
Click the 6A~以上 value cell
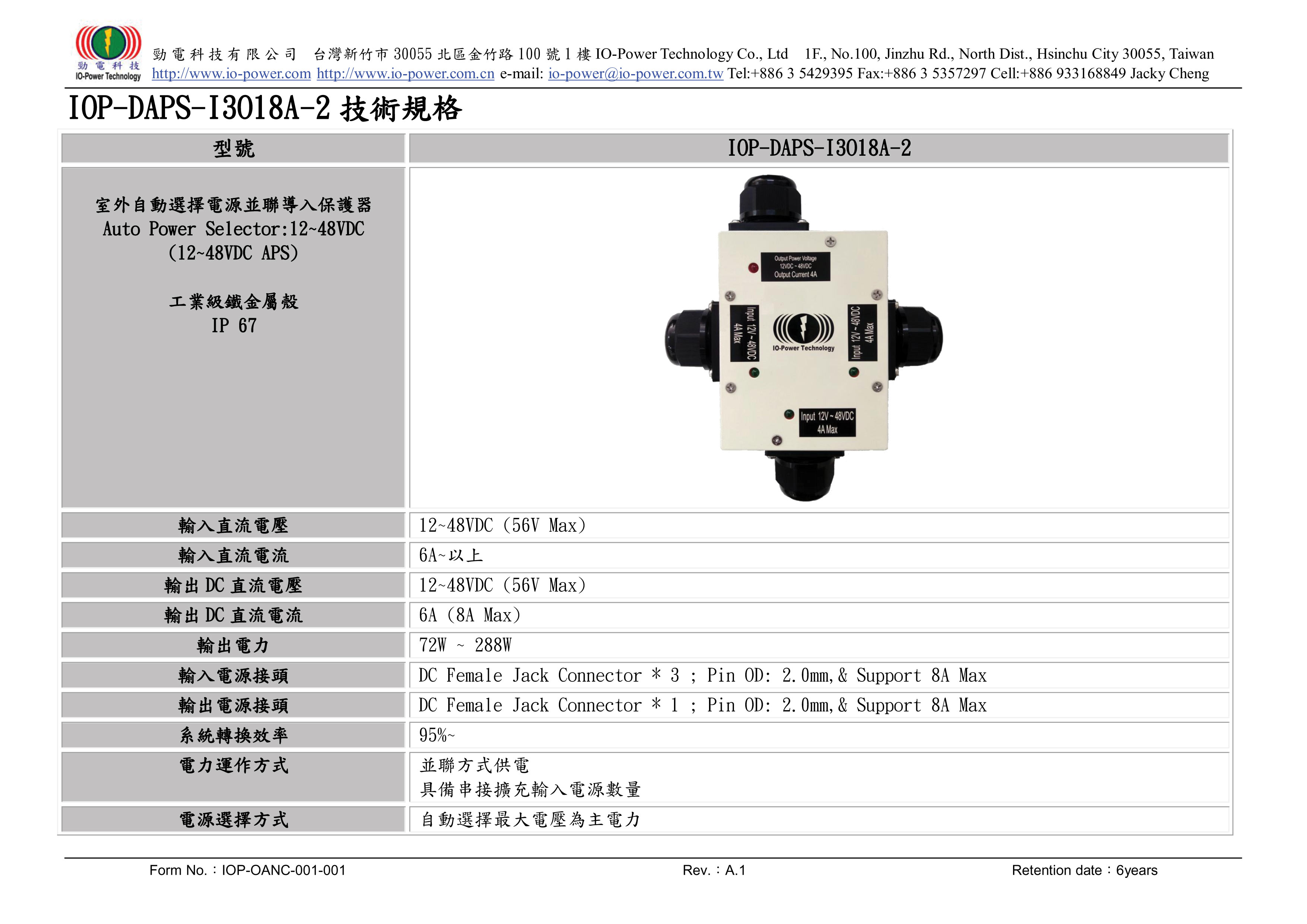[x=819, y=556]
